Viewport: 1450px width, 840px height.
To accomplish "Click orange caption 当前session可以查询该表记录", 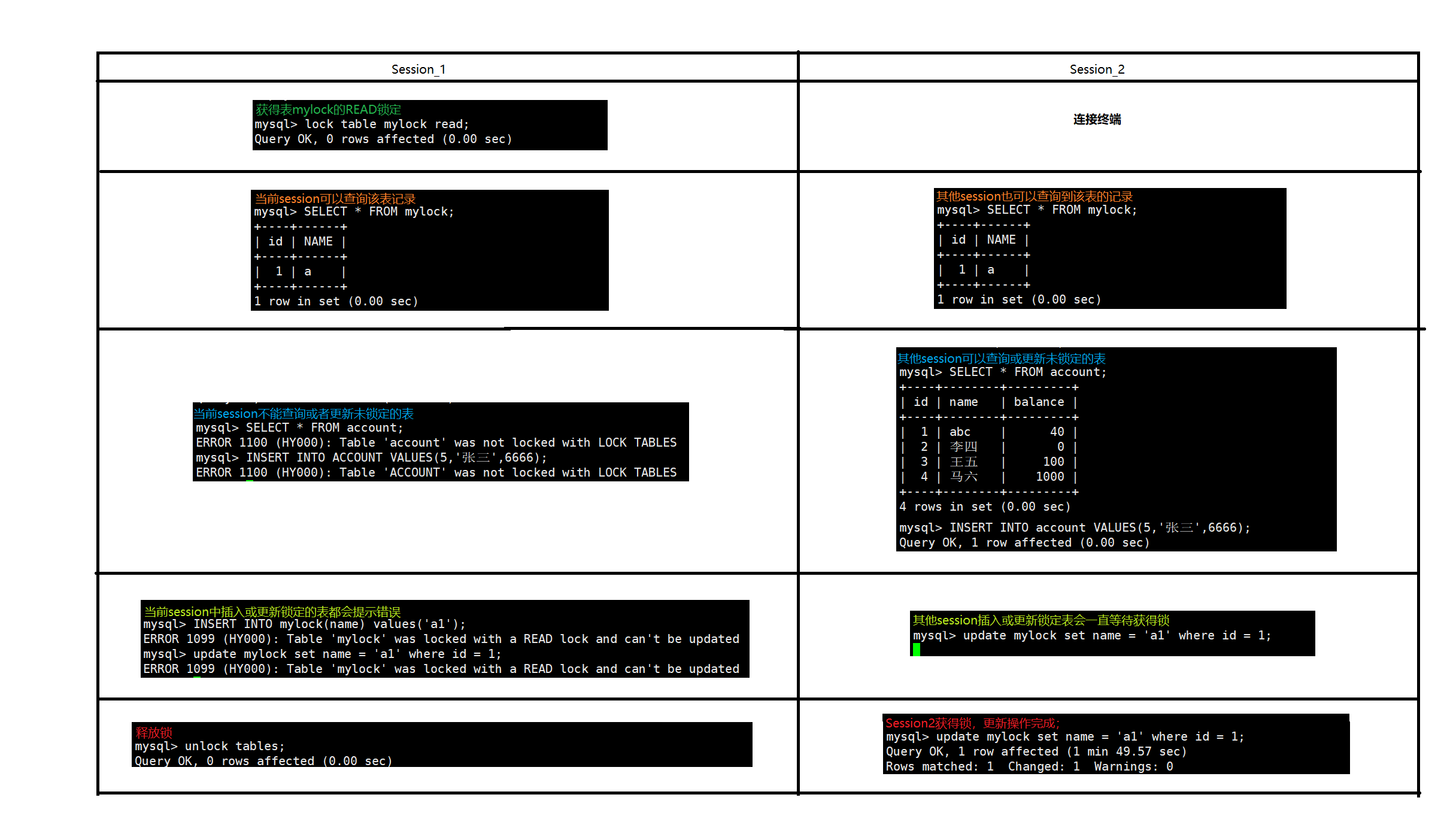I will (x=335, y=198).
